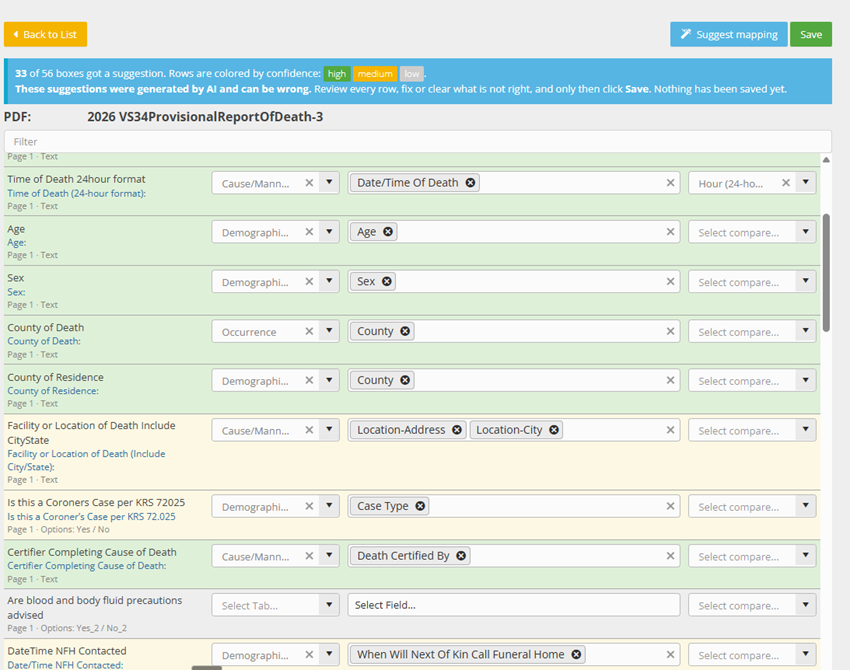Clear Occurrence tab selection in County of Death row
The image size is (850, 670).
tap(309, 331)
